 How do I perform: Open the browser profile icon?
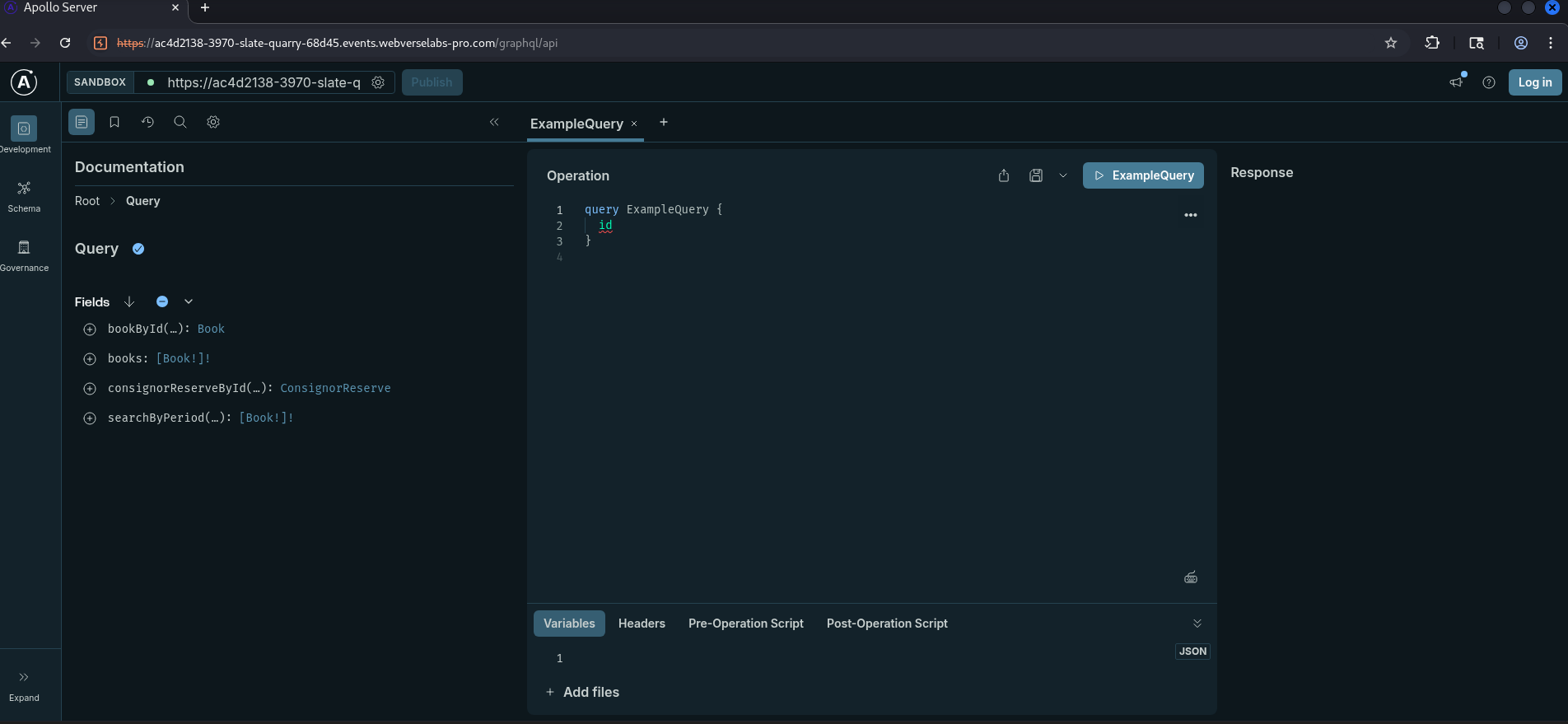(1521, 43)
